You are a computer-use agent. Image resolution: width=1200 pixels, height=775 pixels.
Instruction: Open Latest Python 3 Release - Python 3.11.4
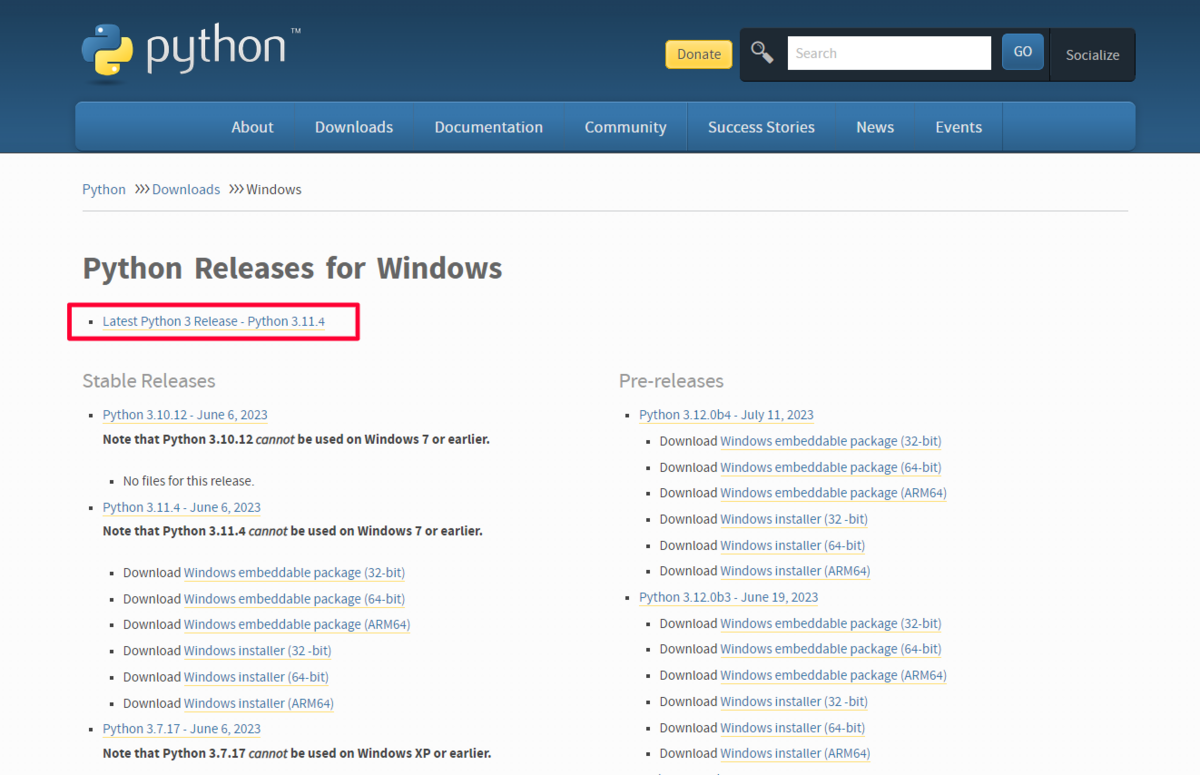pos(214,321)
